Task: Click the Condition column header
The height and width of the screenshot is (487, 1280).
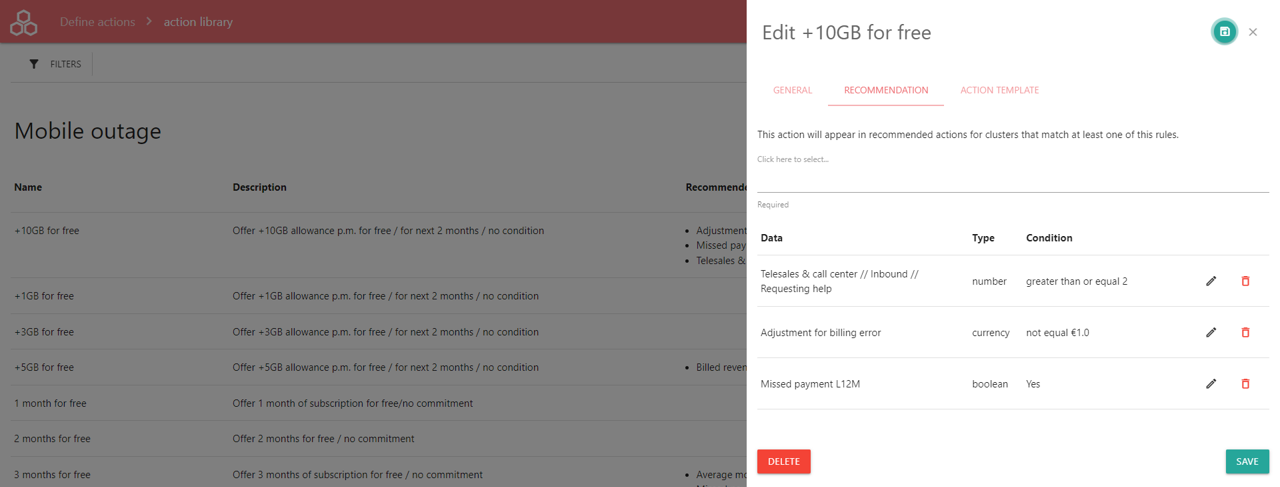Action: pyautogui.click(x=1049, y=238)
